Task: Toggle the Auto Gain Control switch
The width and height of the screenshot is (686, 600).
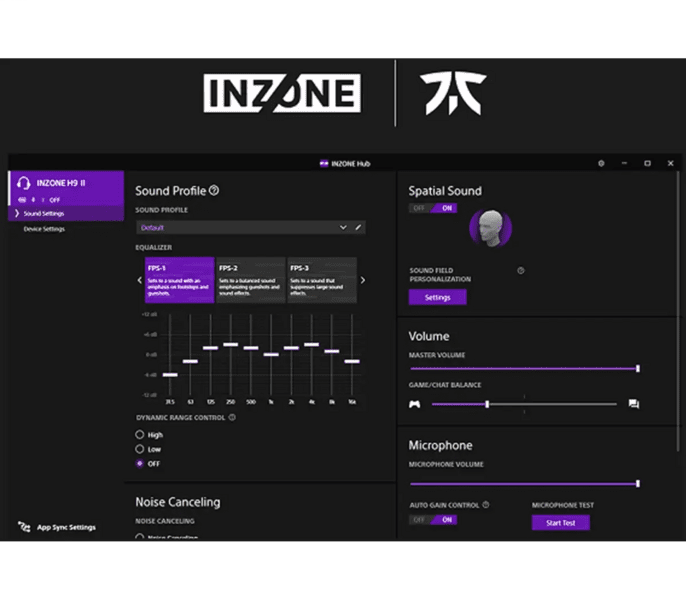Action: coord(432,520)
